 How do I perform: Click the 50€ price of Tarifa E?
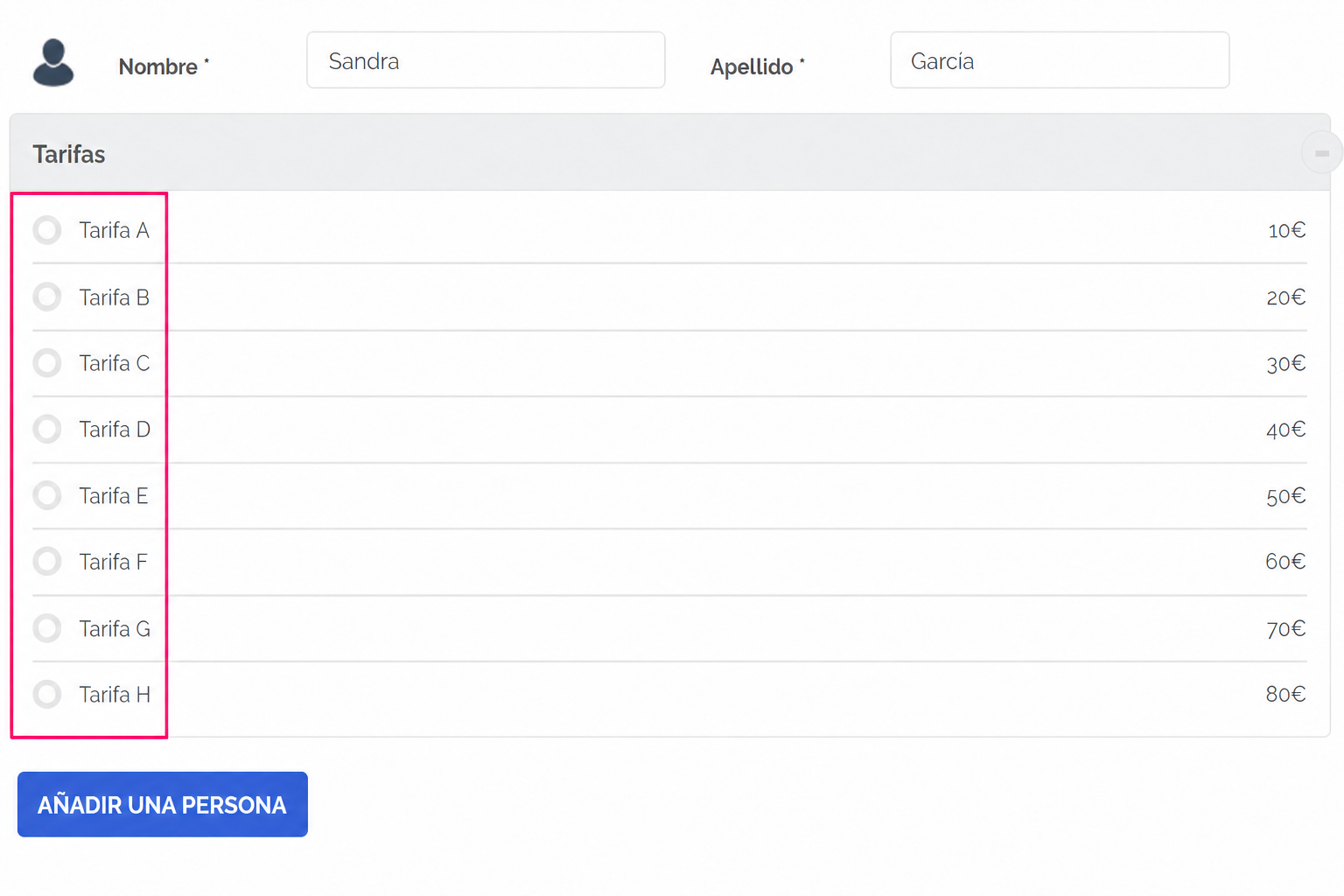(x=1286, y=496)
